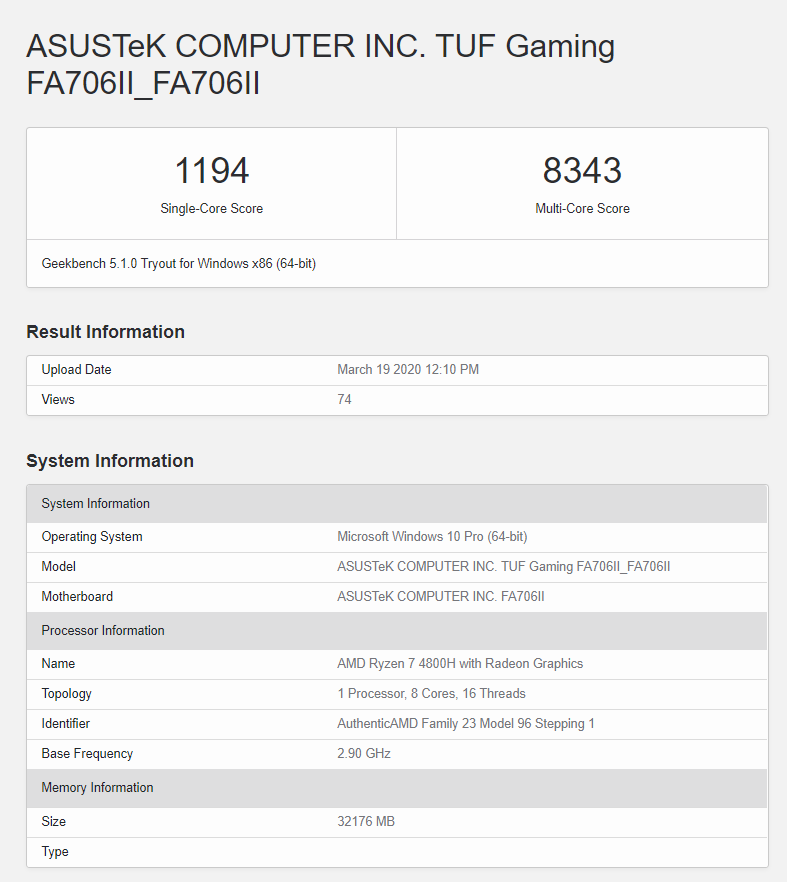787x882 pixels.
Task: Click the memory Type label
Action: pyautogui.click(x=55, y=852)
